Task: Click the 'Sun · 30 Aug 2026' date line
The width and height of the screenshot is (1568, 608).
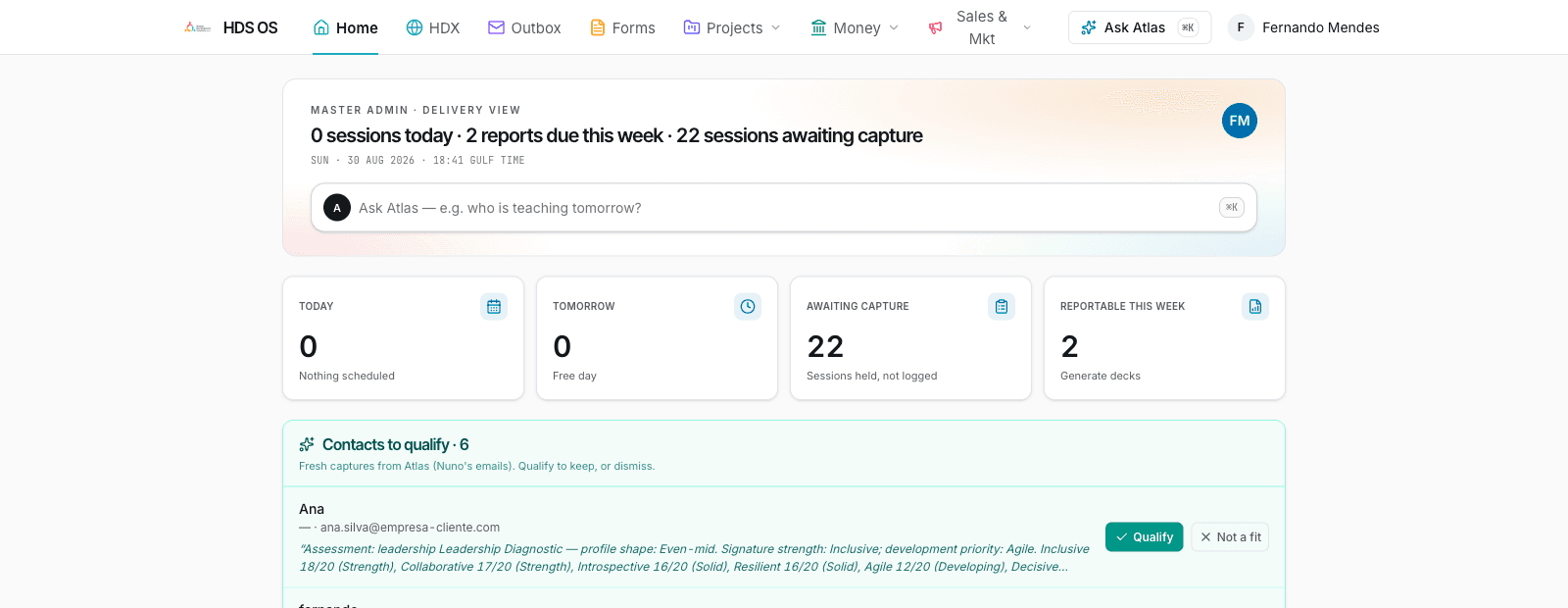Action: click(417, 160)
